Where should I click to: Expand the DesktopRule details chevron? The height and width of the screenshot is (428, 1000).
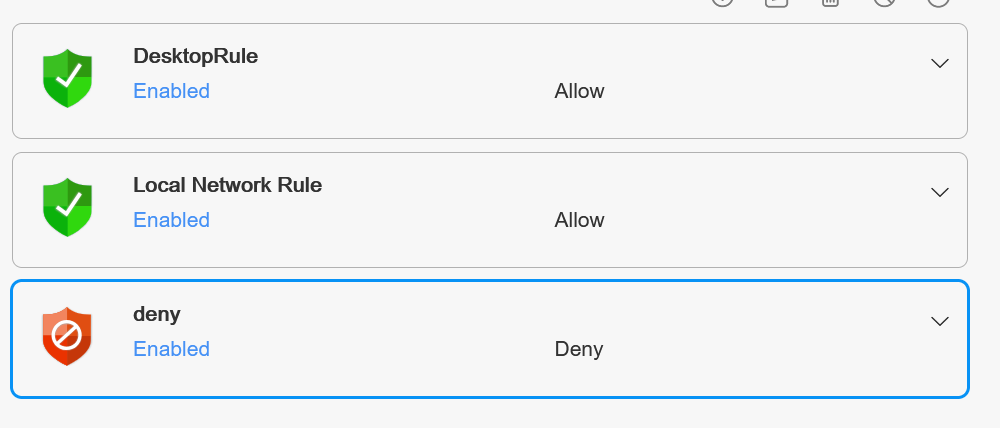click(x=939, y=63)
